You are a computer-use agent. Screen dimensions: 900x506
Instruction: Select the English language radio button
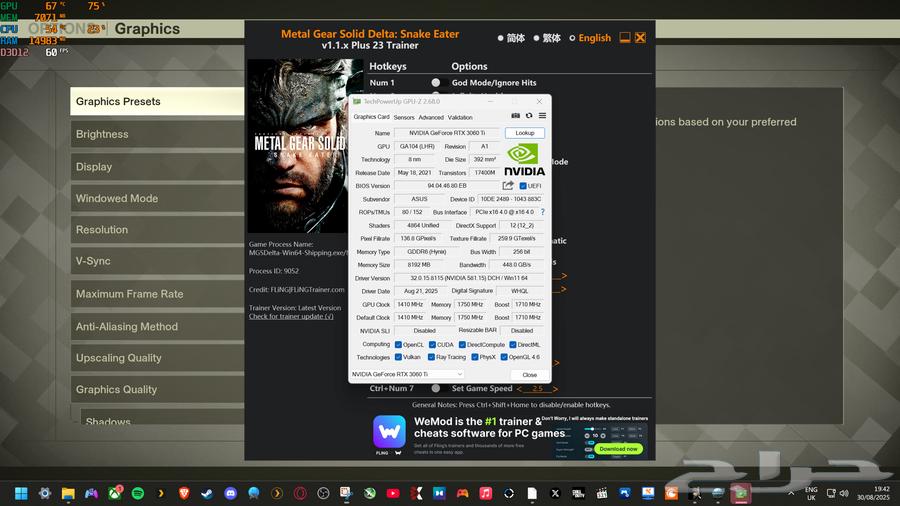pos(572,38)
